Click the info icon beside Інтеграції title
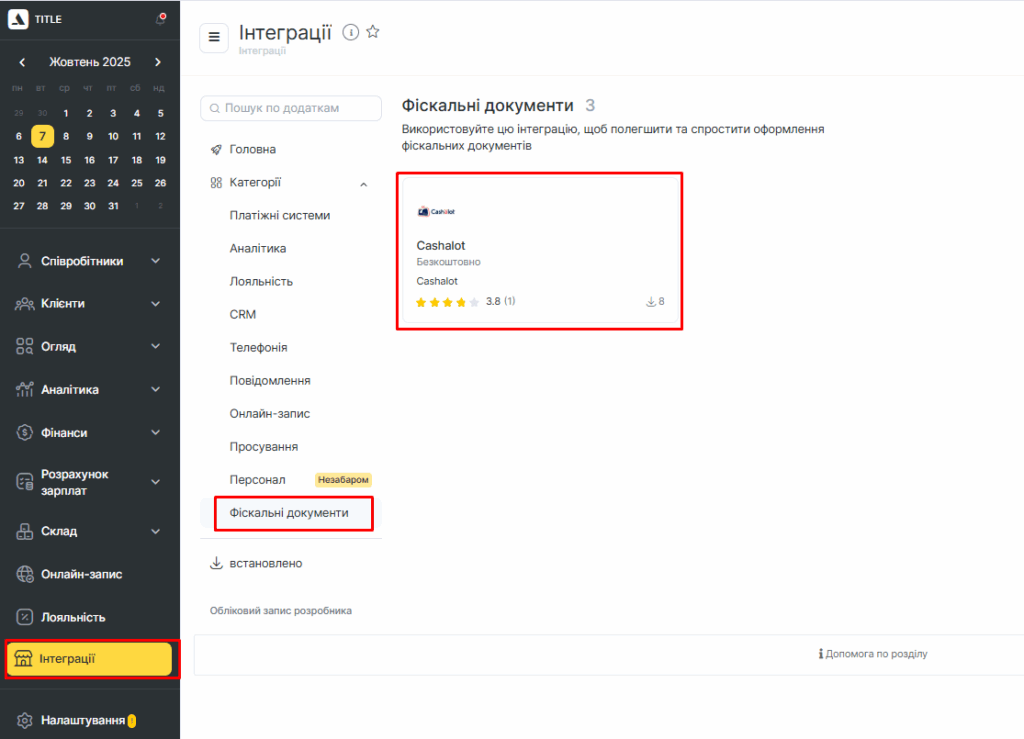The image size is (1024, 739). coord(351,32)
